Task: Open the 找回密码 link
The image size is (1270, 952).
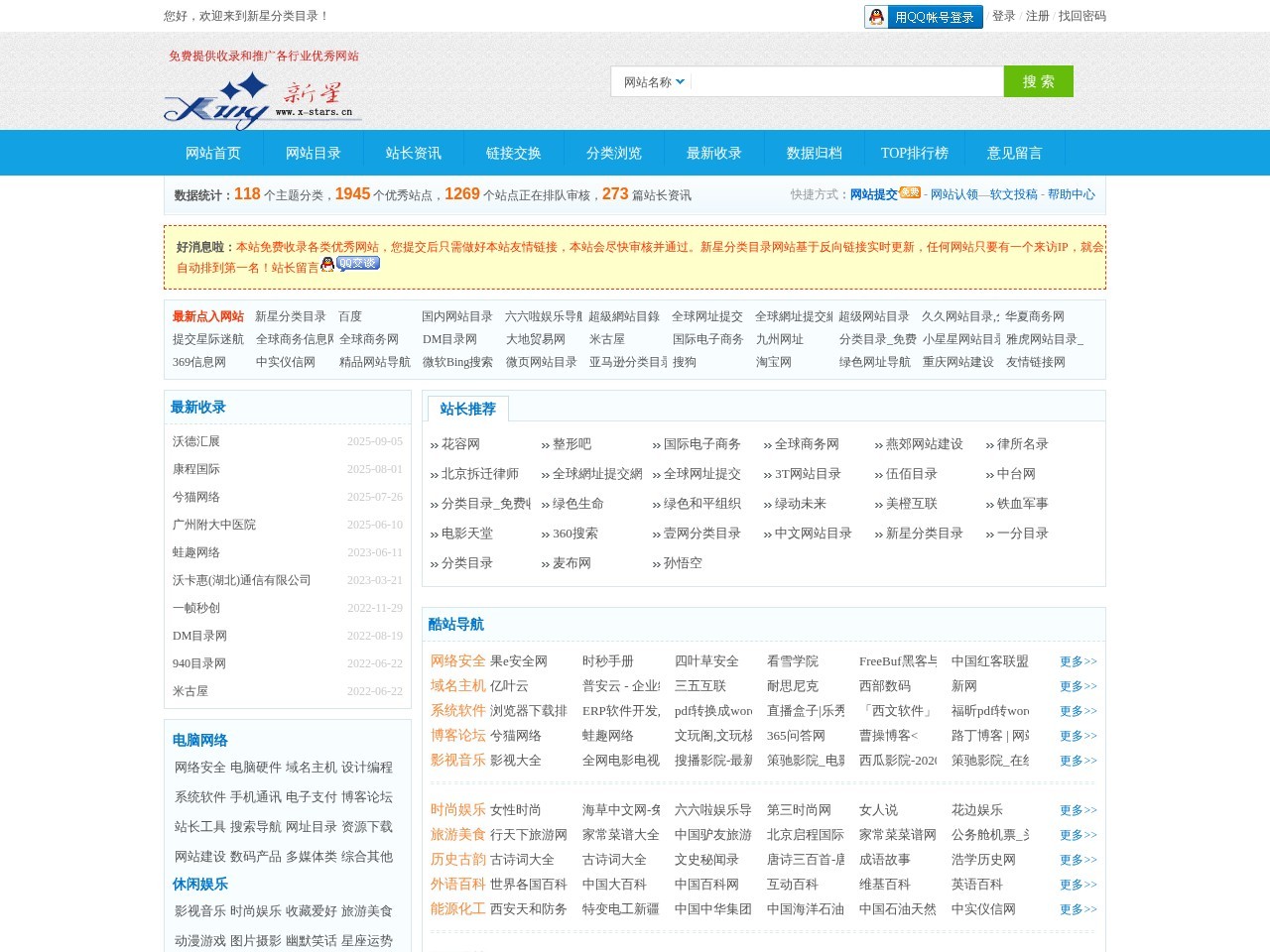Action: tap(1081, 16)
